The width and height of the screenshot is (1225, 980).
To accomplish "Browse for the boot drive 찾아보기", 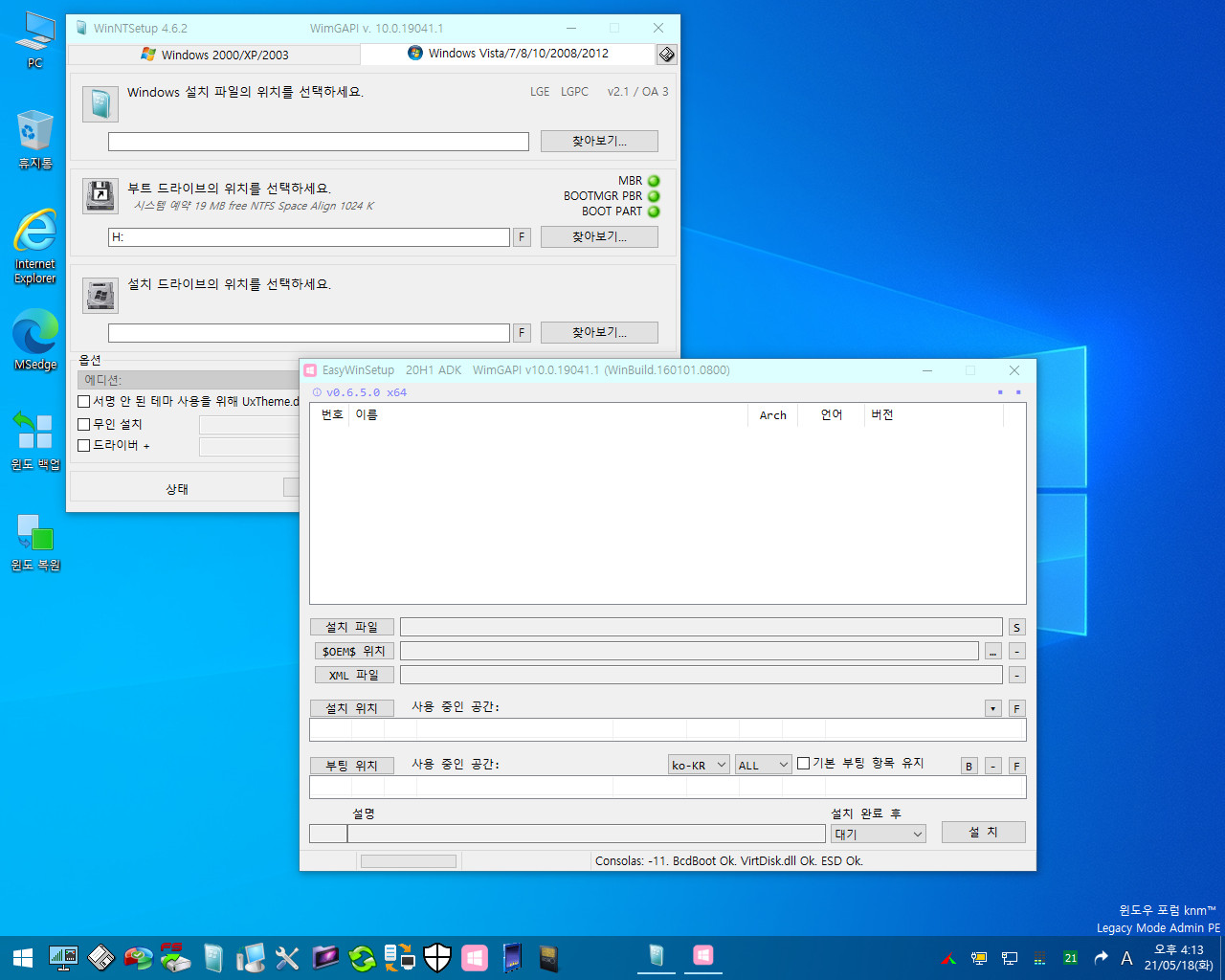I will tap(599, 236).
